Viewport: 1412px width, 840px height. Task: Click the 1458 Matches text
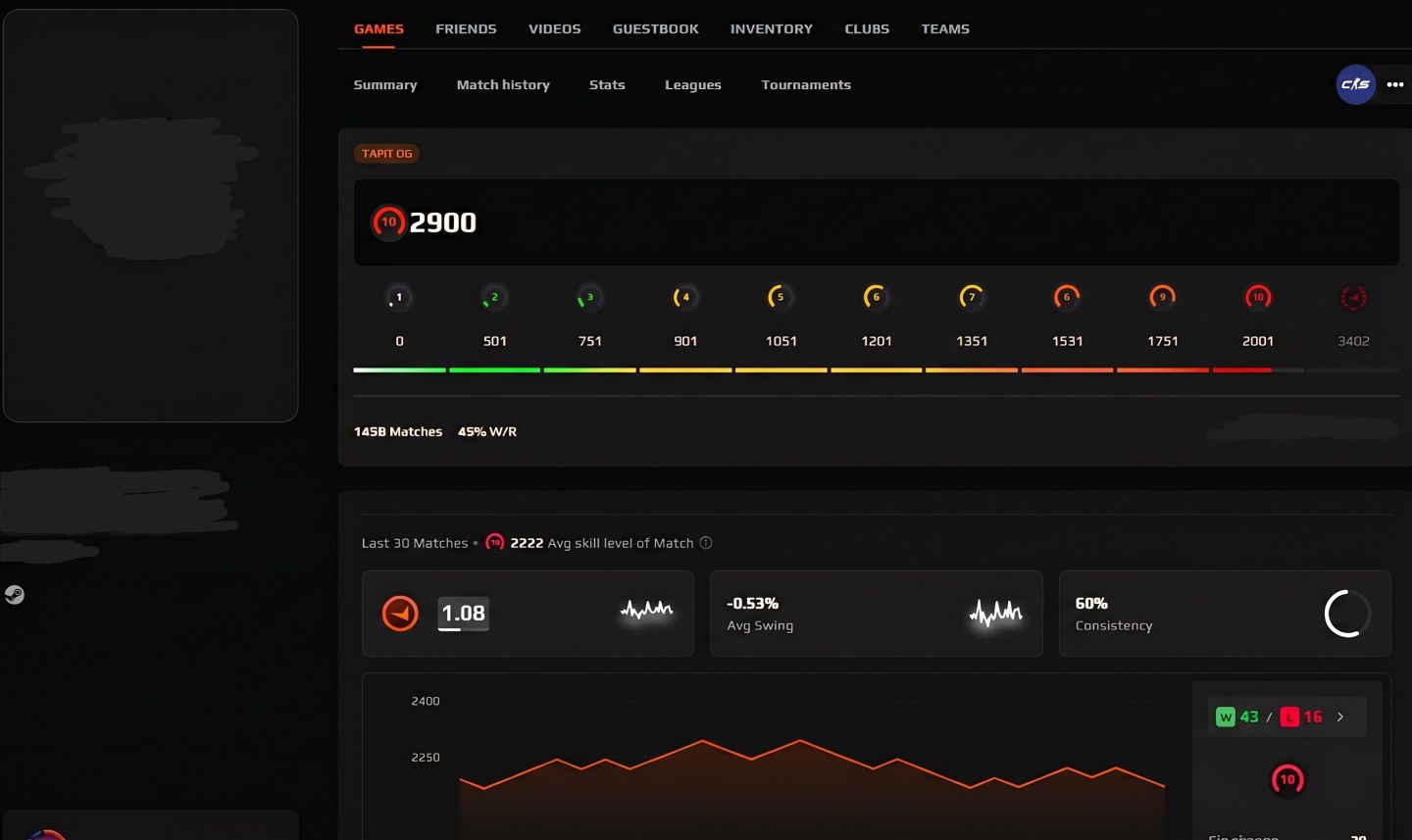pos(398,431)
